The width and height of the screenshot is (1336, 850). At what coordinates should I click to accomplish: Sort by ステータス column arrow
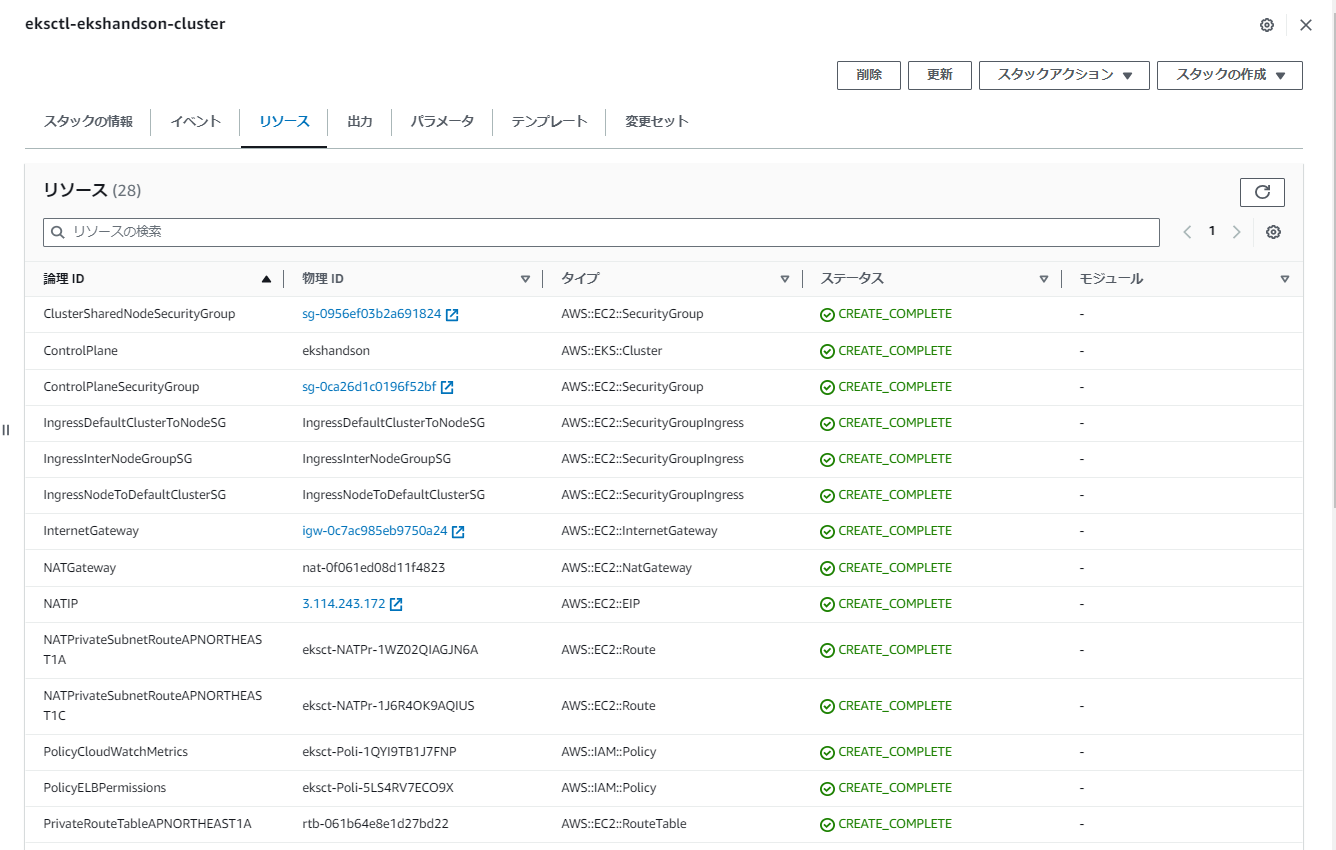pos(1044,279)
